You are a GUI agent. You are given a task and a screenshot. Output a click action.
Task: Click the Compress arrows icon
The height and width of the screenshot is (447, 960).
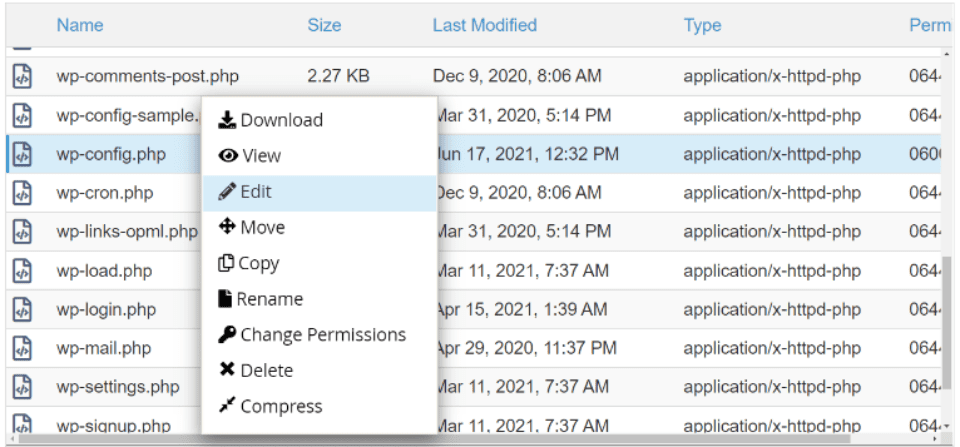[x=227, y=407]
